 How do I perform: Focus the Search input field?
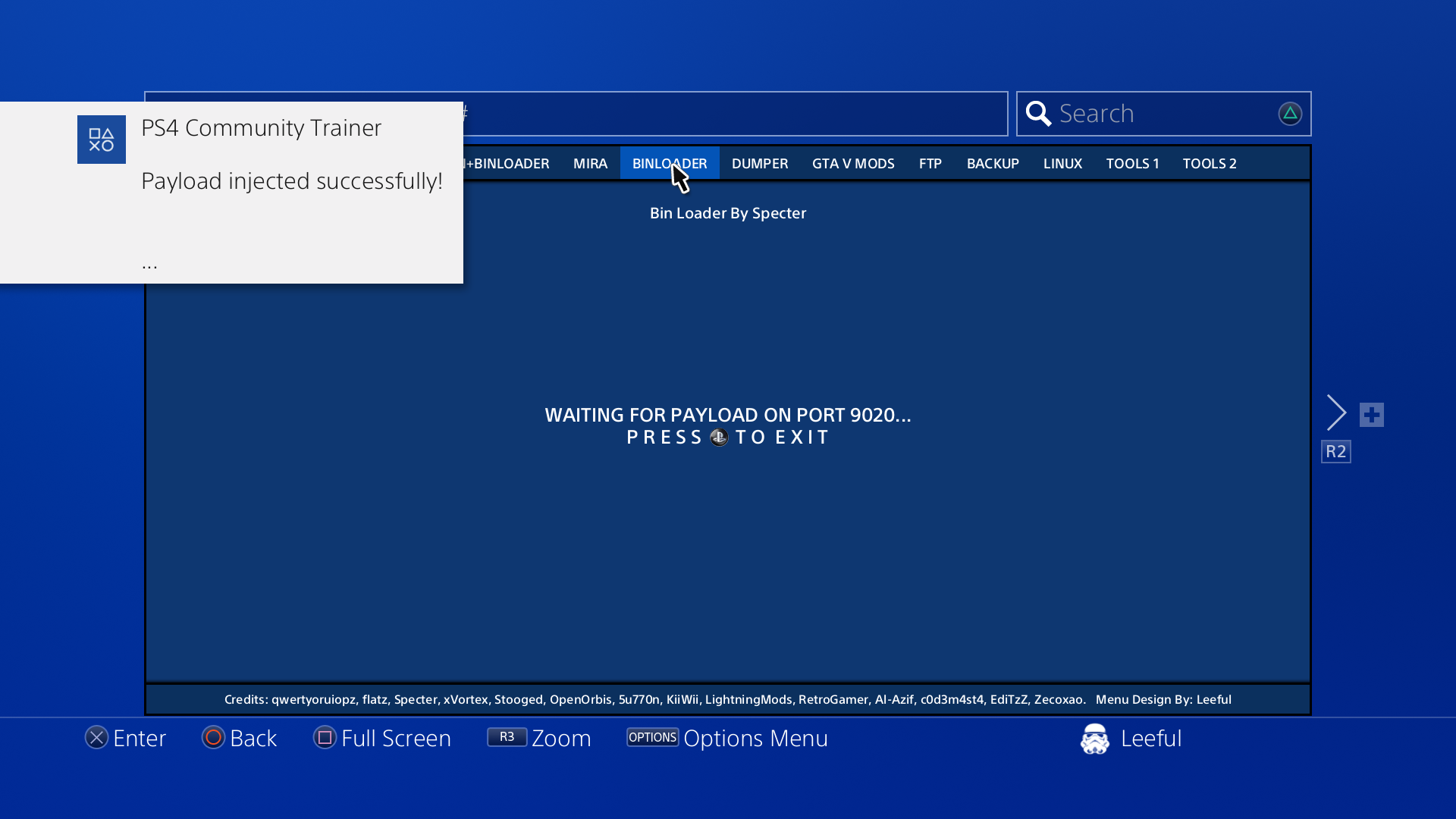pos(1164,114)
